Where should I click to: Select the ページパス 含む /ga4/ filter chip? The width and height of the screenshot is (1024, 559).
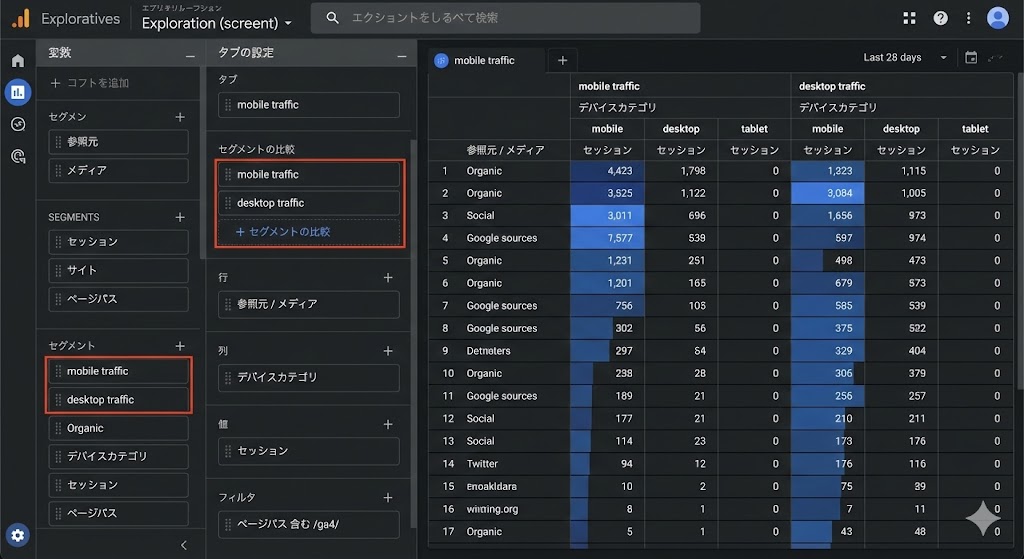[x=309, y=524]
